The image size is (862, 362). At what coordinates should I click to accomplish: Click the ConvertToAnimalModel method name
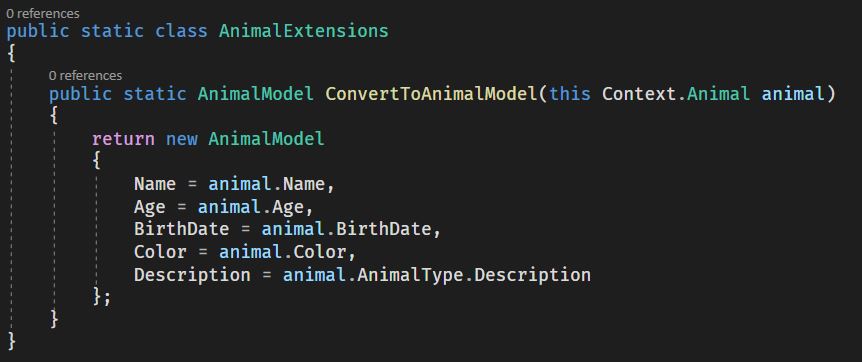(x=430, y=94)
